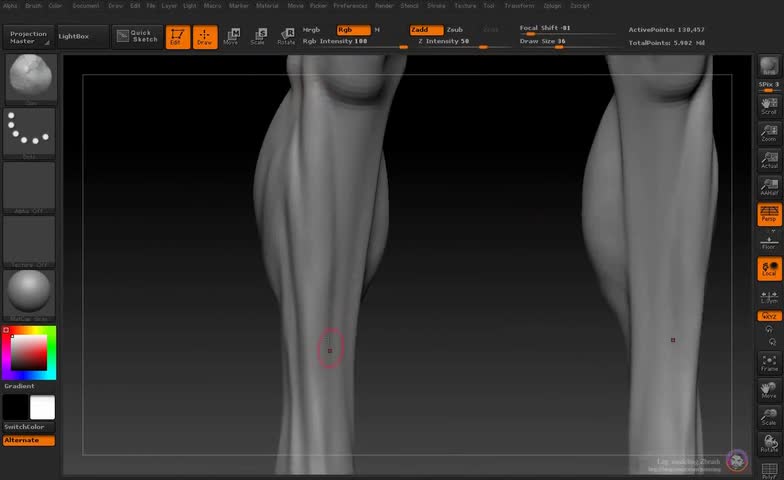Adjust the Focal Shift slider
The image size is (784, 480).
[568, 30]
